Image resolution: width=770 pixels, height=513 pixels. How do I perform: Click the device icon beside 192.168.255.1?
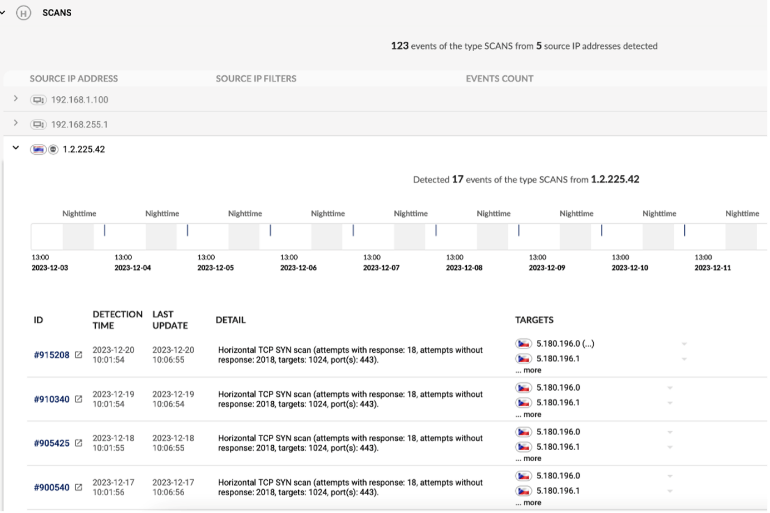[x=38, y=125]
